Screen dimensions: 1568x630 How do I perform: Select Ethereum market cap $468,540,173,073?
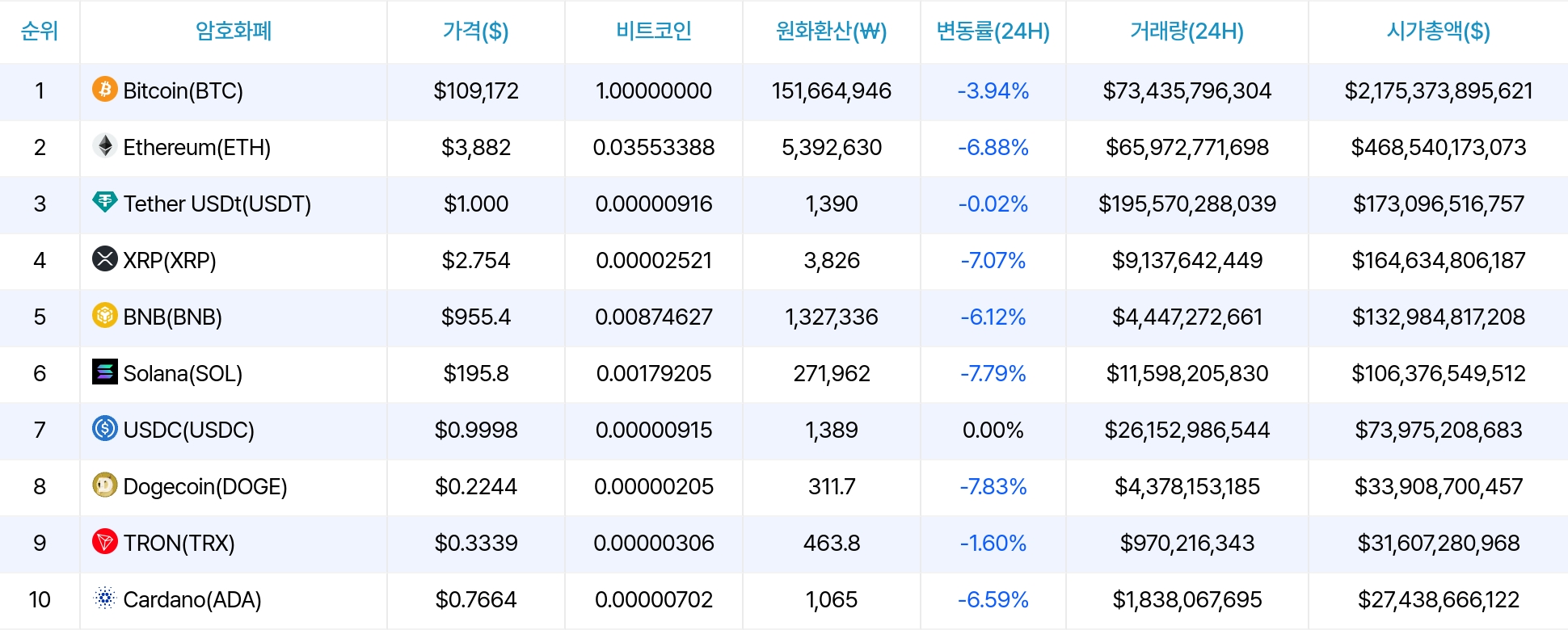(x=1439, y=147)
